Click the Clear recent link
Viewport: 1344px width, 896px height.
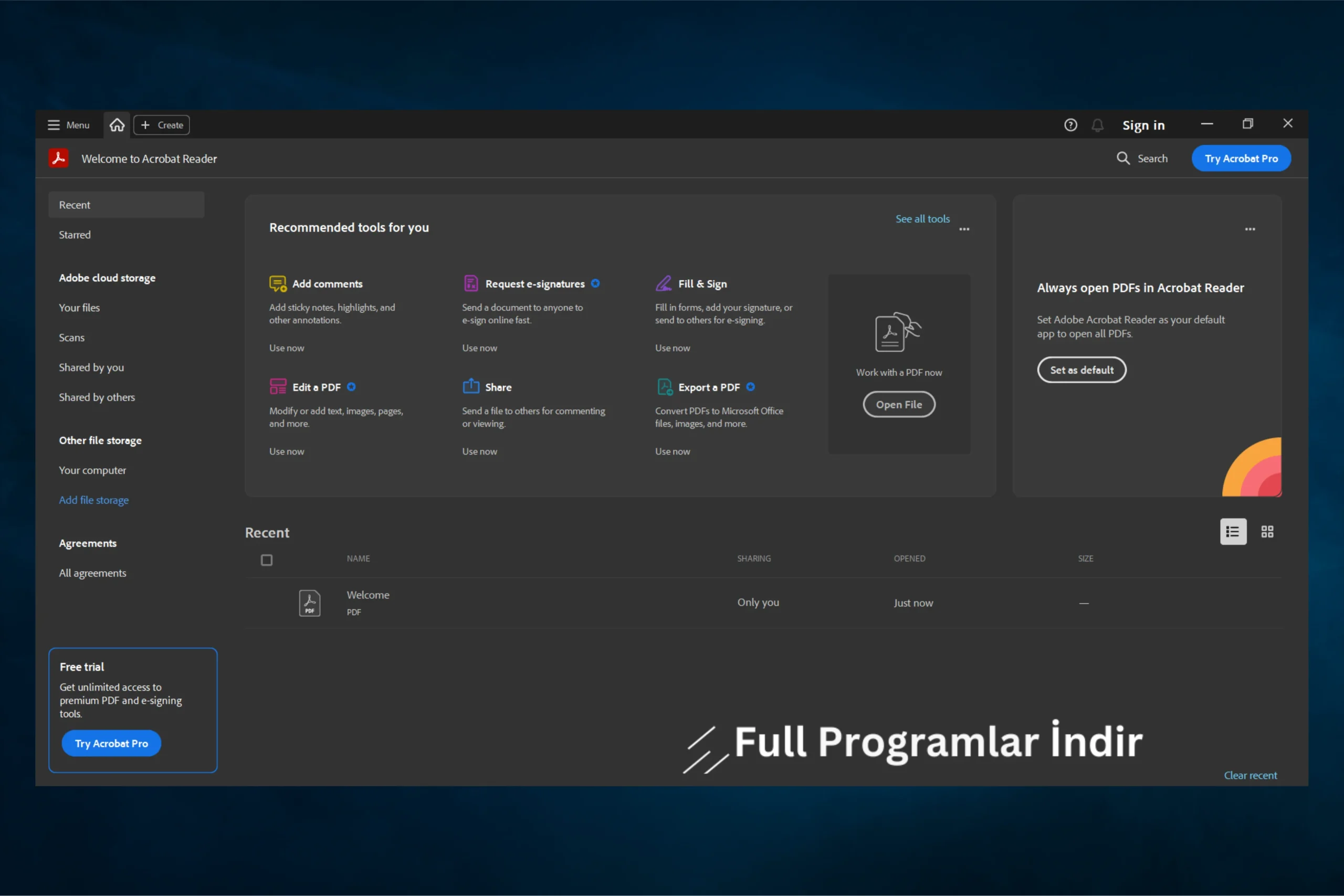point(1249,775)
